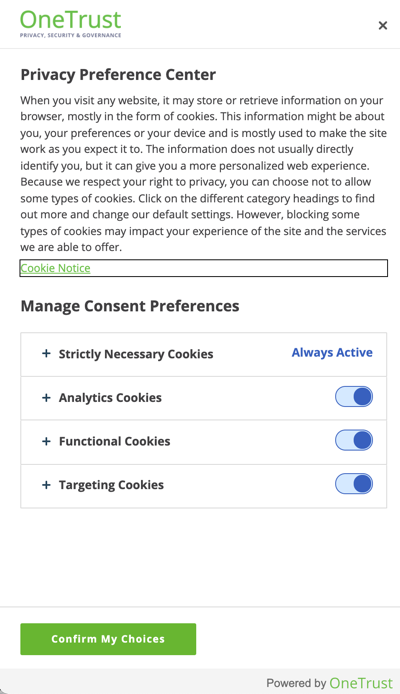This screenshot has height=694, width=400.
Task: Click plus icon beside Strictly Necessary Cookies
Action: pyautogui.click(x=46, y=354)
